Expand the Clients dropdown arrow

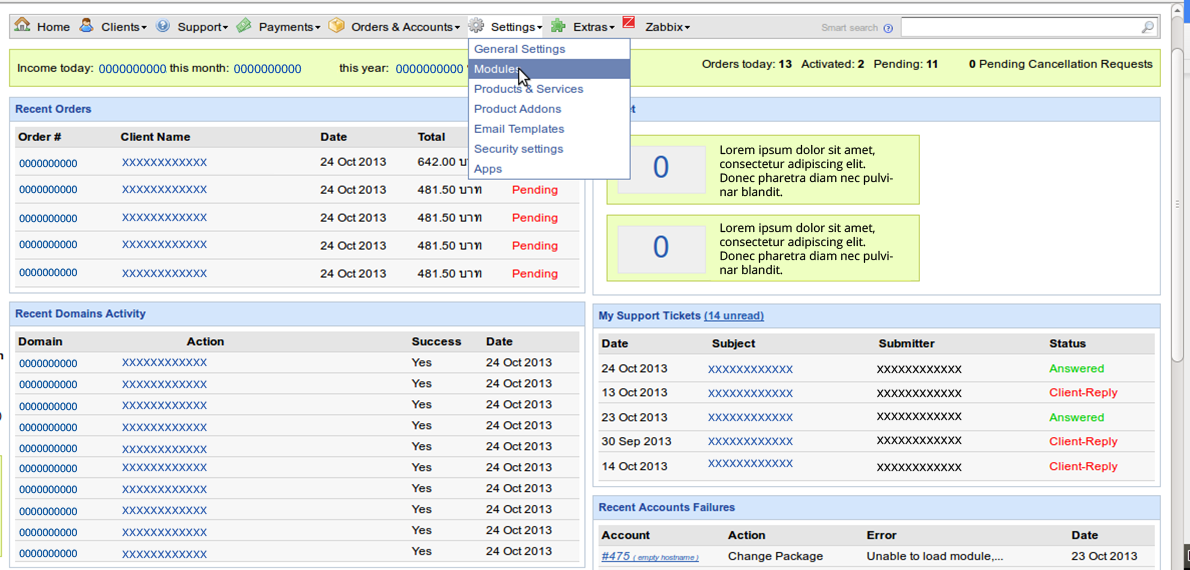tap(144, 28)
